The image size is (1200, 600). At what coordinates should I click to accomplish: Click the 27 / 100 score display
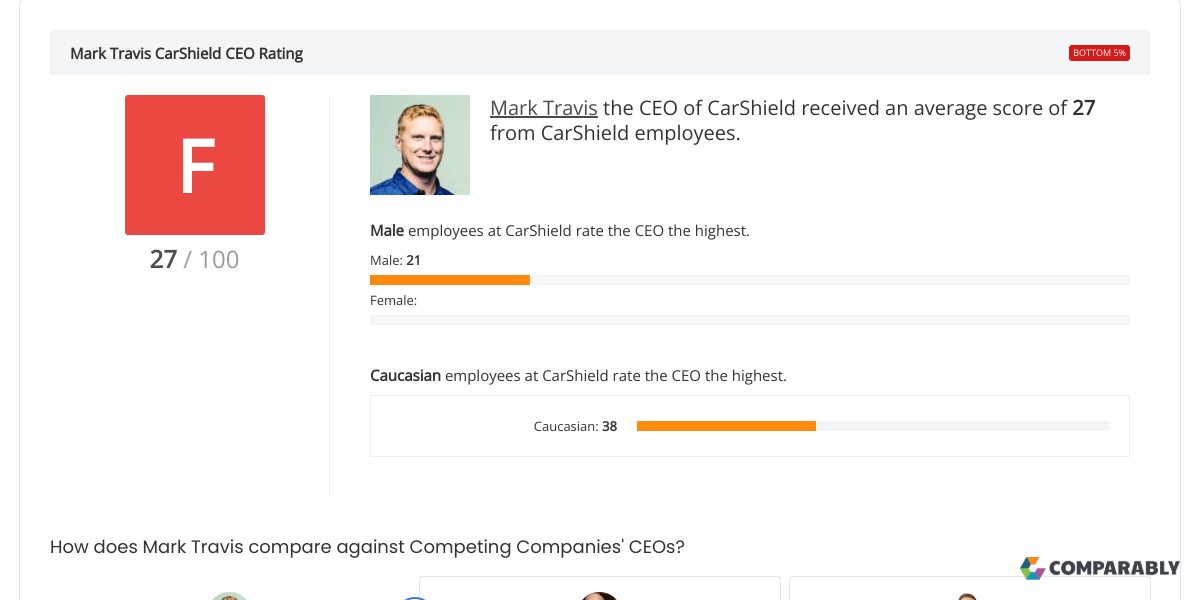194,259
